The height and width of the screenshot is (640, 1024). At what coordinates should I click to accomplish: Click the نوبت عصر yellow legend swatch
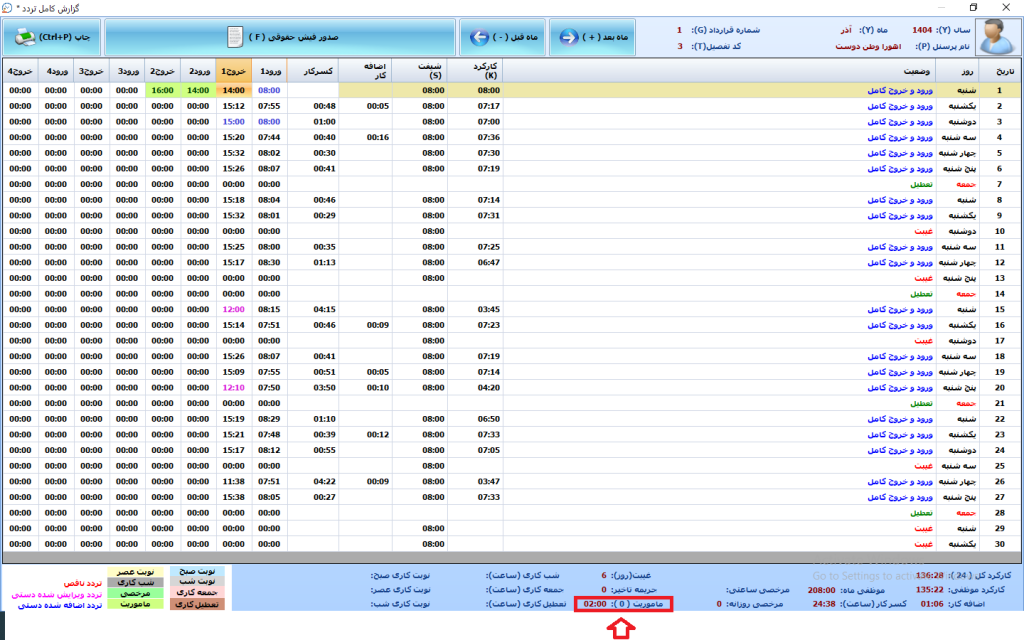[134, 571]
